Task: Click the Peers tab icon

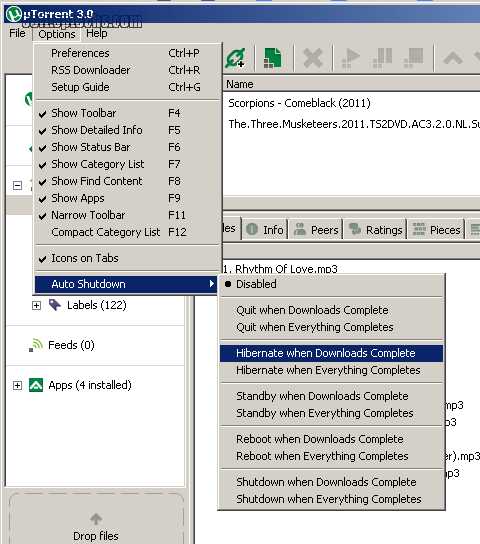Action: tap(300, 229)
